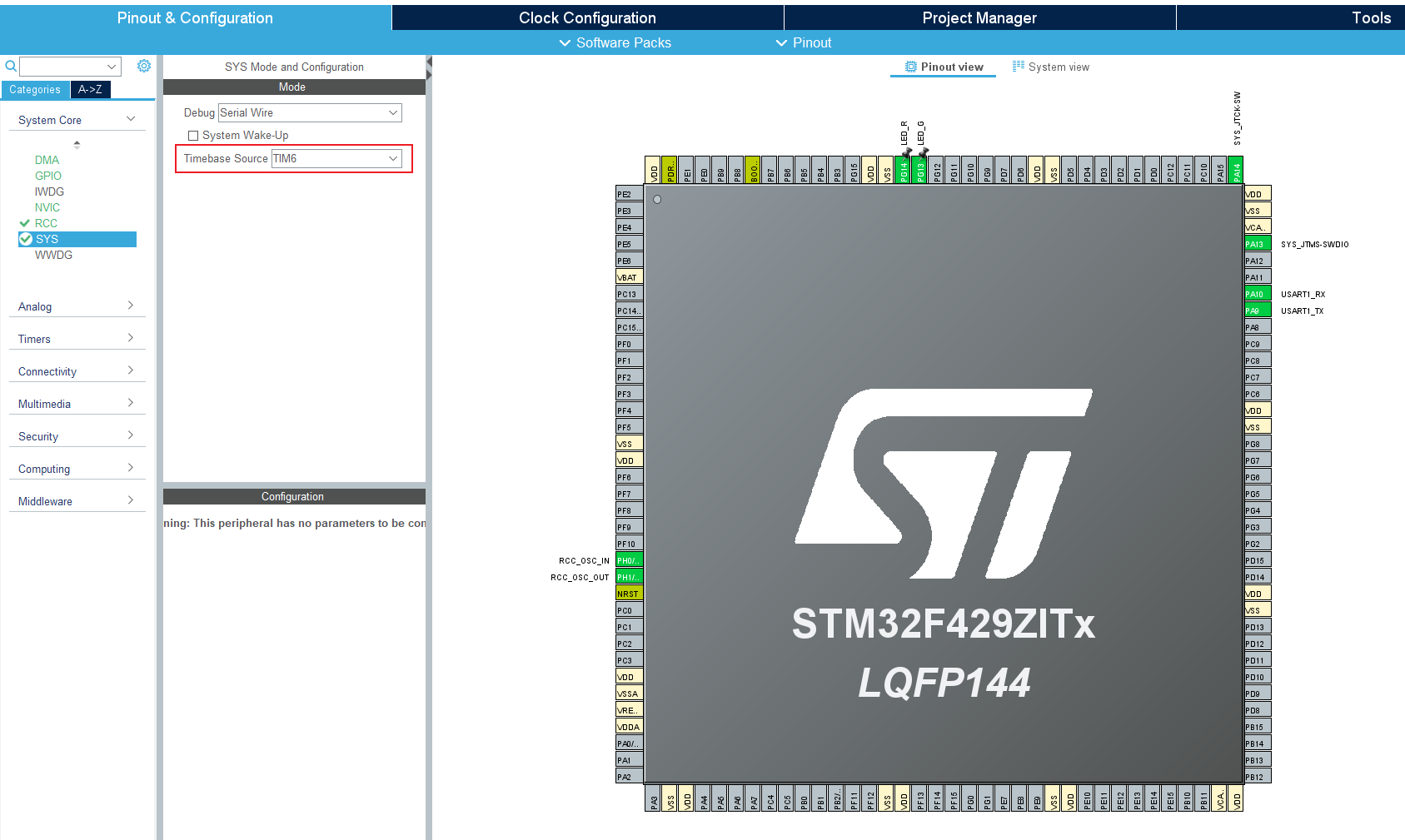Screen dimensions: 1405x840
Task: Switch to A->Z tab
Action: coord(90,90)
